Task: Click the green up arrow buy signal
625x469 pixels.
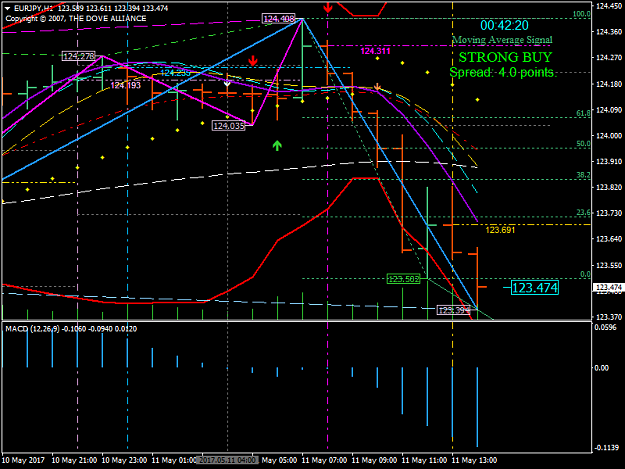Action: 277,145
